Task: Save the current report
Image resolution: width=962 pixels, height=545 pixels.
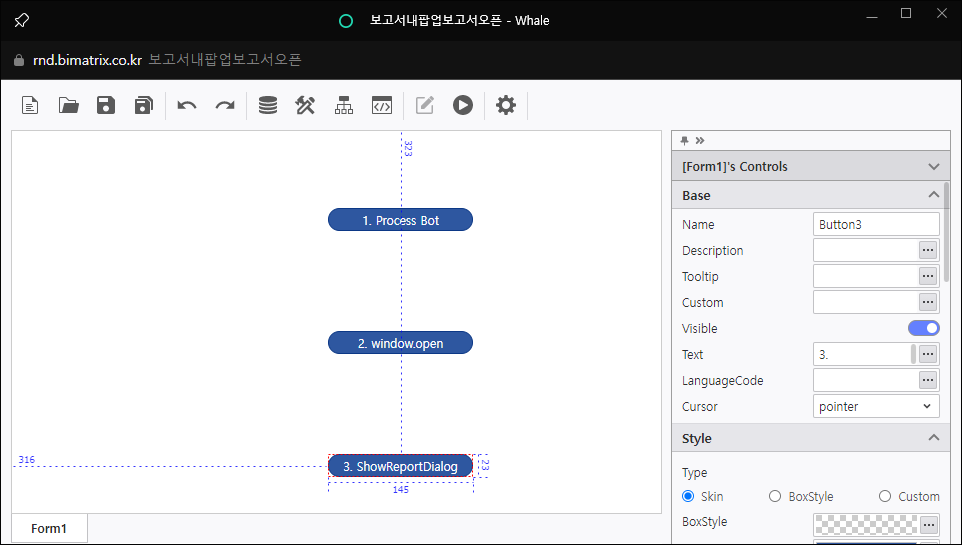Action: pyautogui.click(x=106, y=106)
